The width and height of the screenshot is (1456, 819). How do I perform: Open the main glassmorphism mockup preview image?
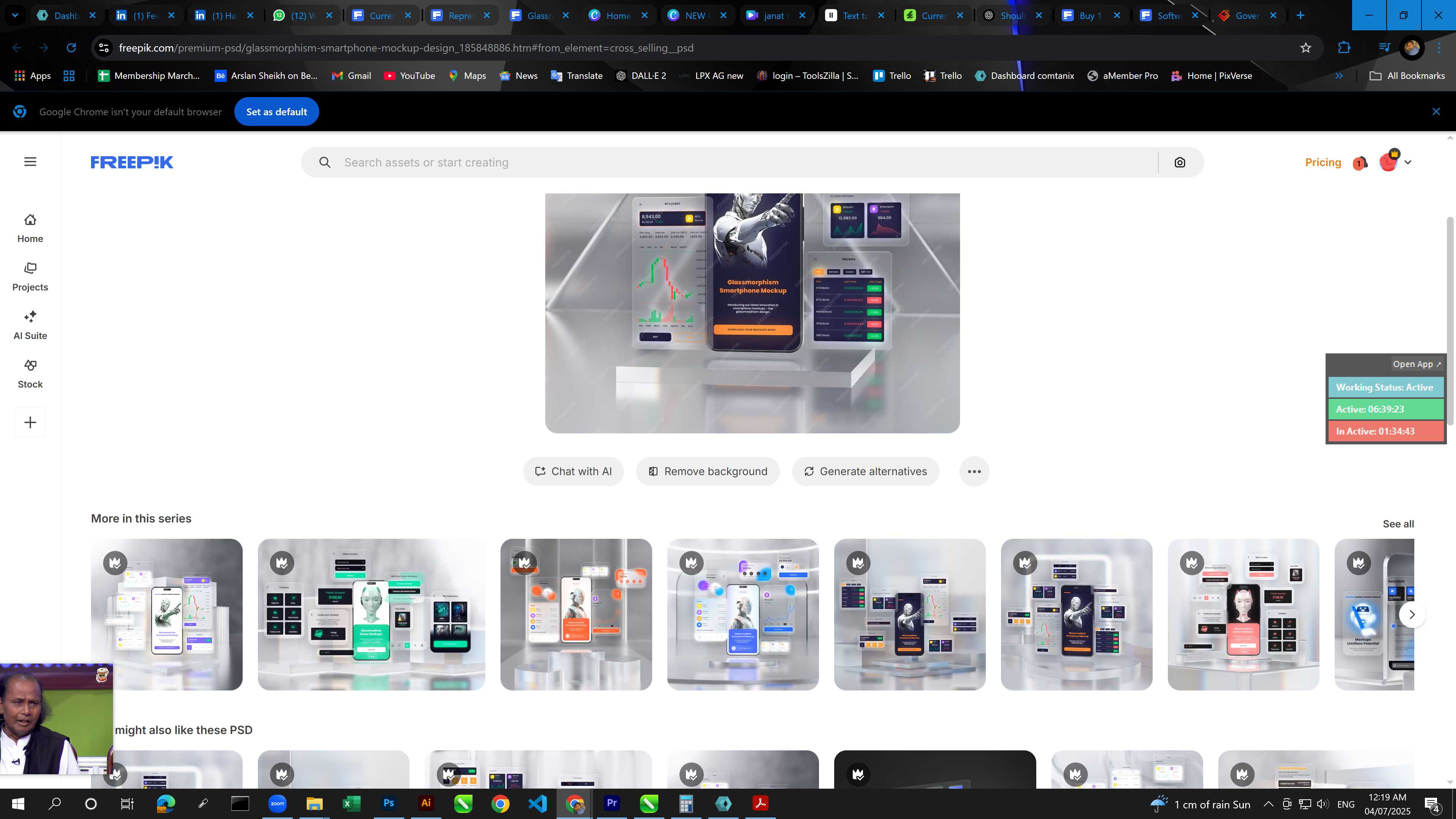coord(752,313)
